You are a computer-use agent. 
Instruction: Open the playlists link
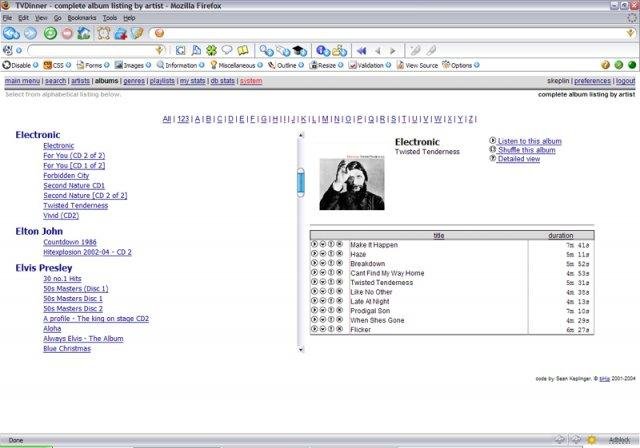(162, 81)
